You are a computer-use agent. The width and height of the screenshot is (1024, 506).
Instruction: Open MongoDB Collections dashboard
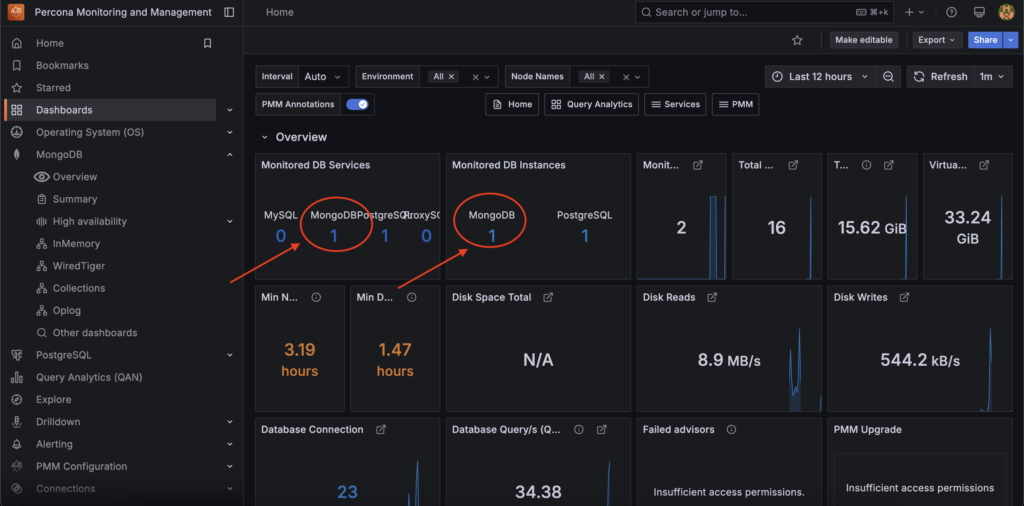click(78, 288)
